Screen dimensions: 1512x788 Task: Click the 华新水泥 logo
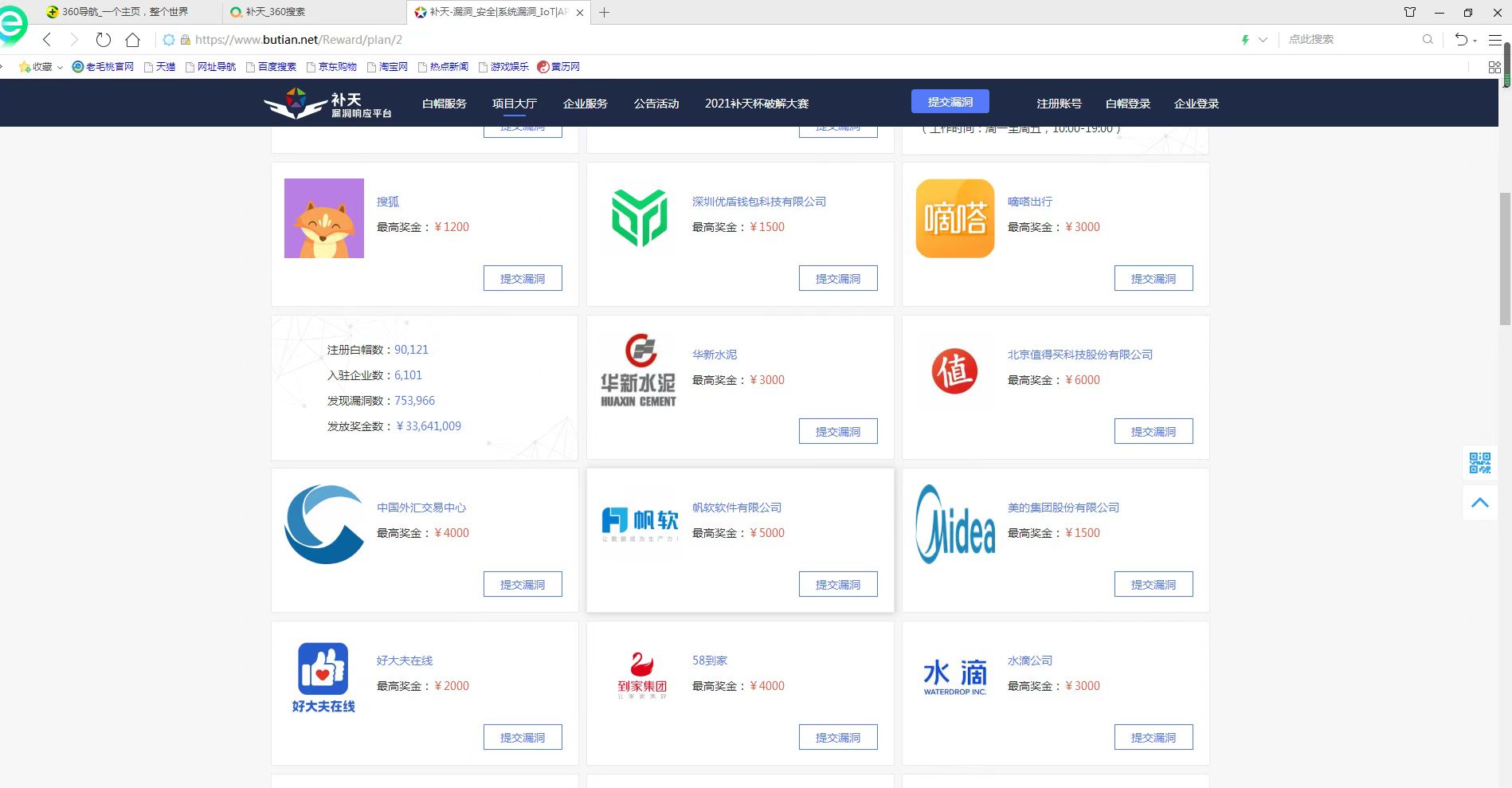tap(639, 371)
